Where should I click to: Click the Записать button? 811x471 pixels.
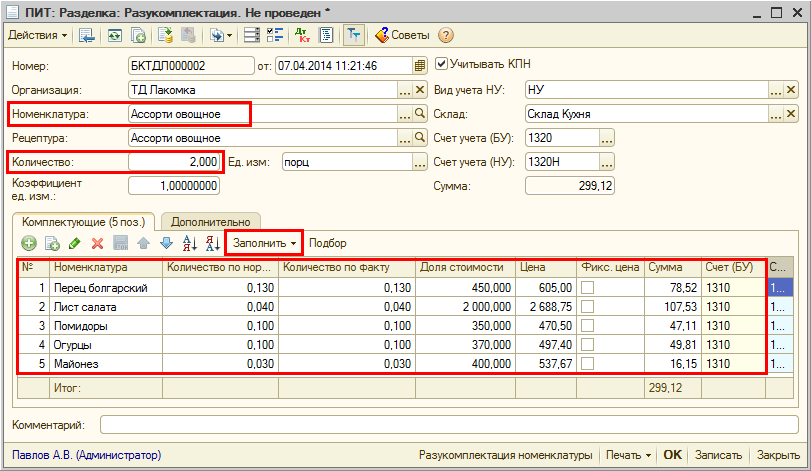(717, 455)
